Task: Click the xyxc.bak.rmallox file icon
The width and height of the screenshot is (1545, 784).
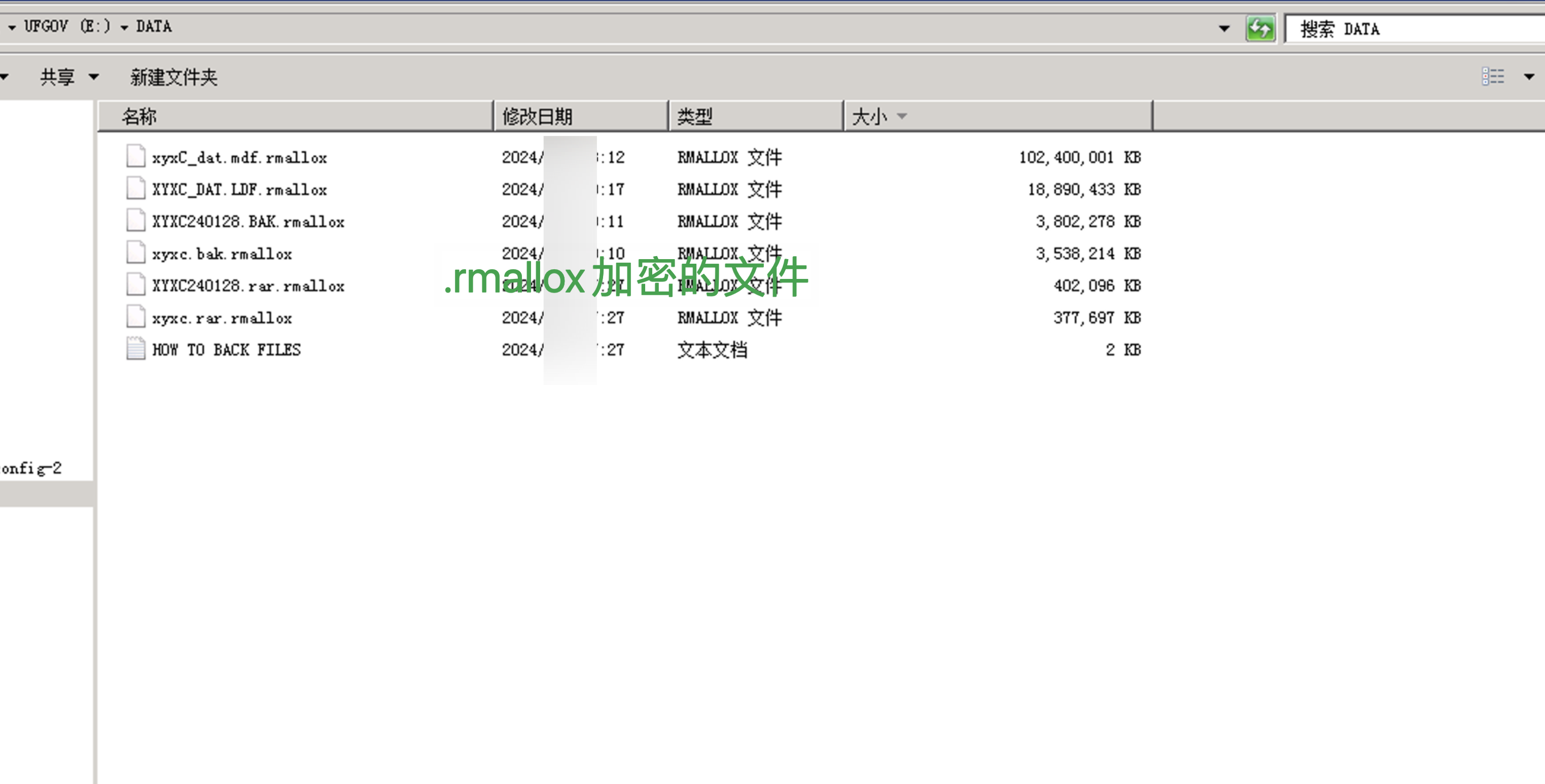Action: (135, 253)
